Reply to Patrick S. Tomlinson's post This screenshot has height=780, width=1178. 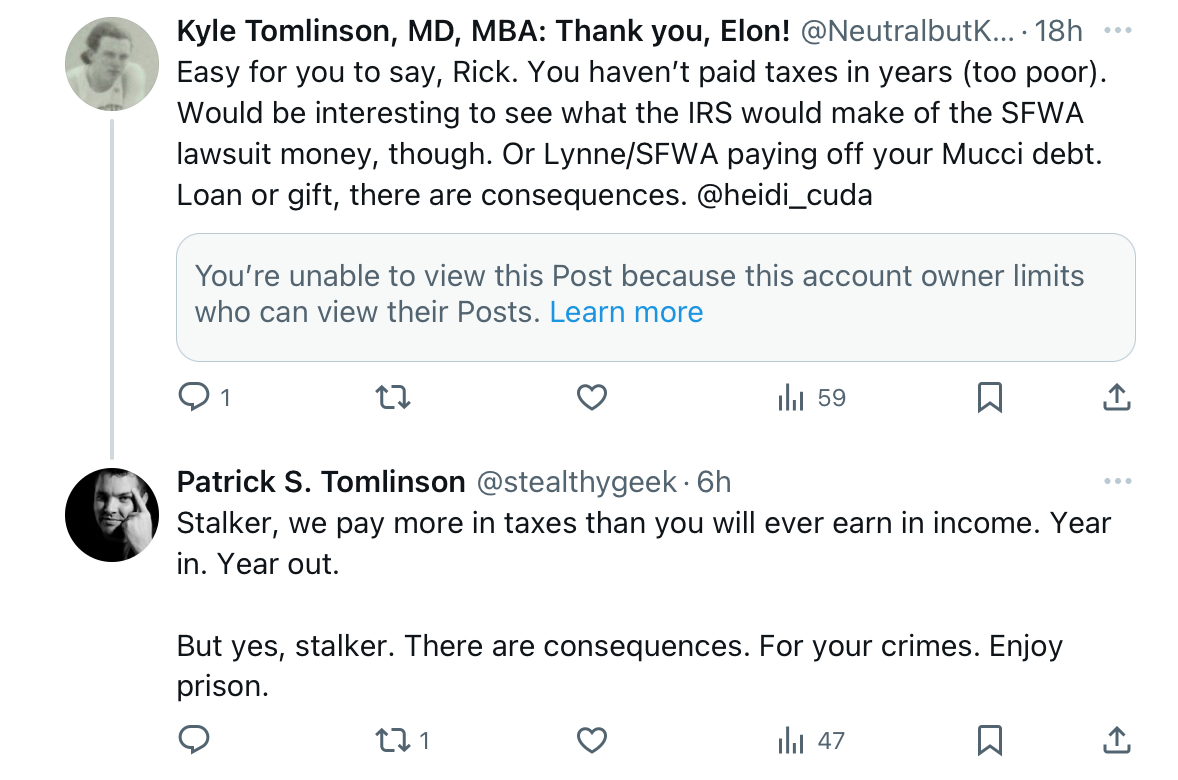point(194,740)
